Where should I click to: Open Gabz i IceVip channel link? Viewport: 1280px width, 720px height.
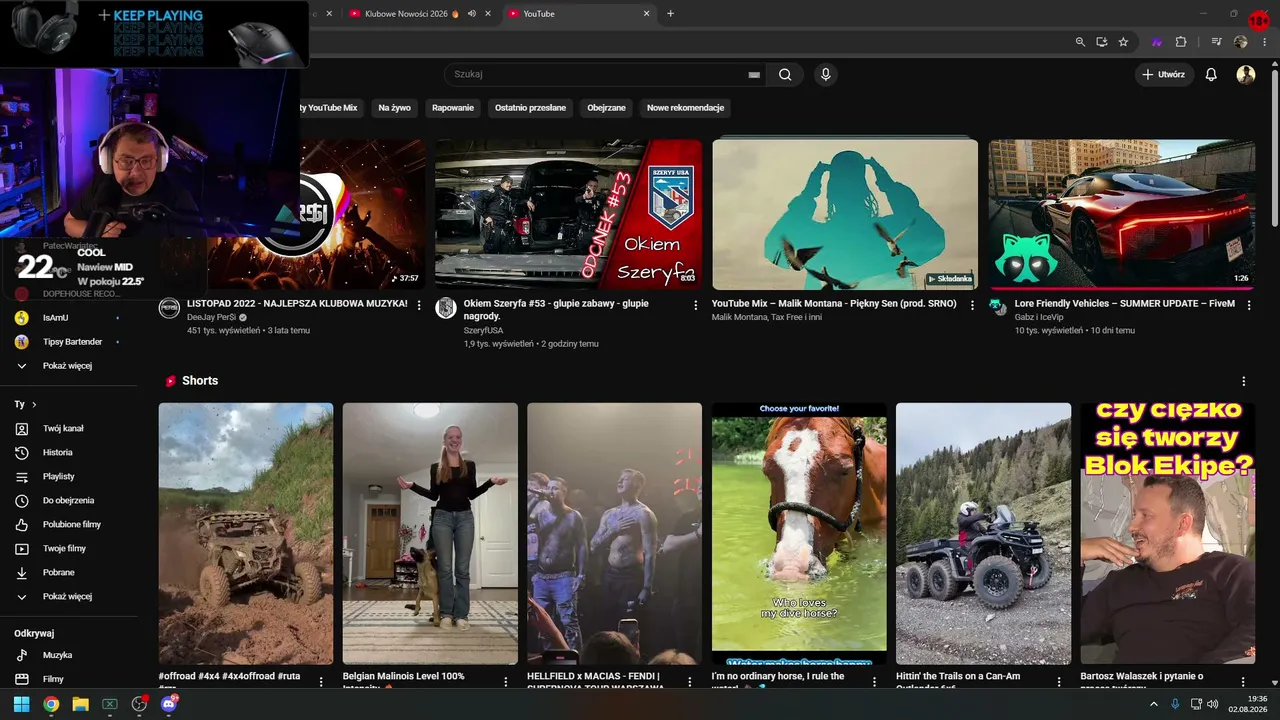tap(1039, 317)
